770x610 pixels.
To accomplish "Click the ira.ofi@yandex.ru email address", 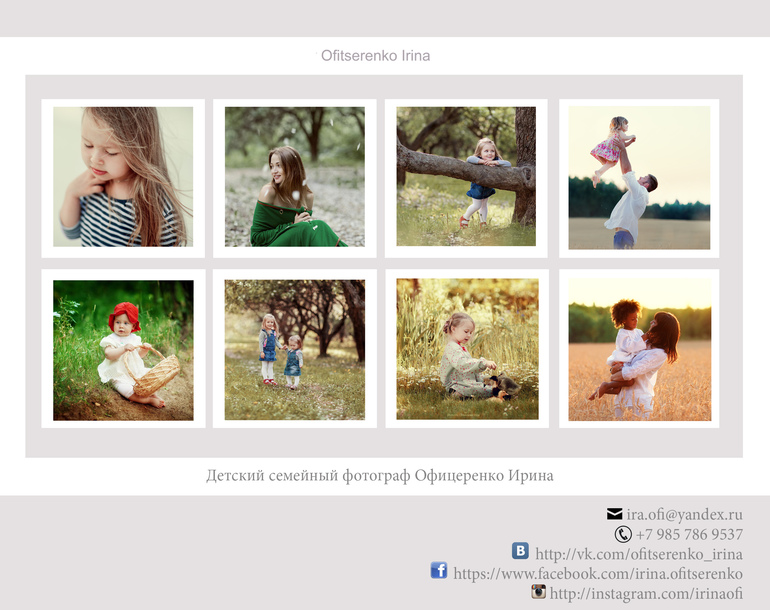I will (x=684, y=514).
